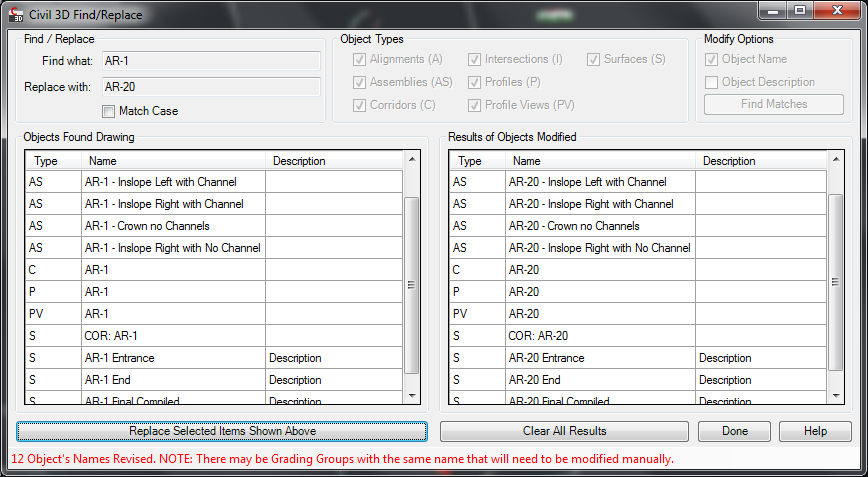Select row AR-1 - Inslope Left with Channel

[214, 182]
